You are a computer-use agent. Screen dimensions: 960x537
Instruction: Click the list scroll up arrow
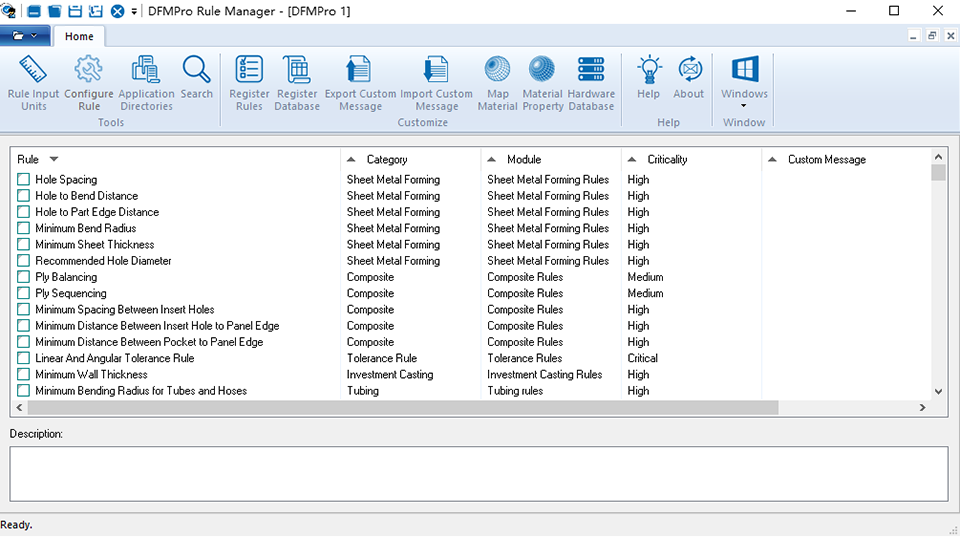(939, 156)
